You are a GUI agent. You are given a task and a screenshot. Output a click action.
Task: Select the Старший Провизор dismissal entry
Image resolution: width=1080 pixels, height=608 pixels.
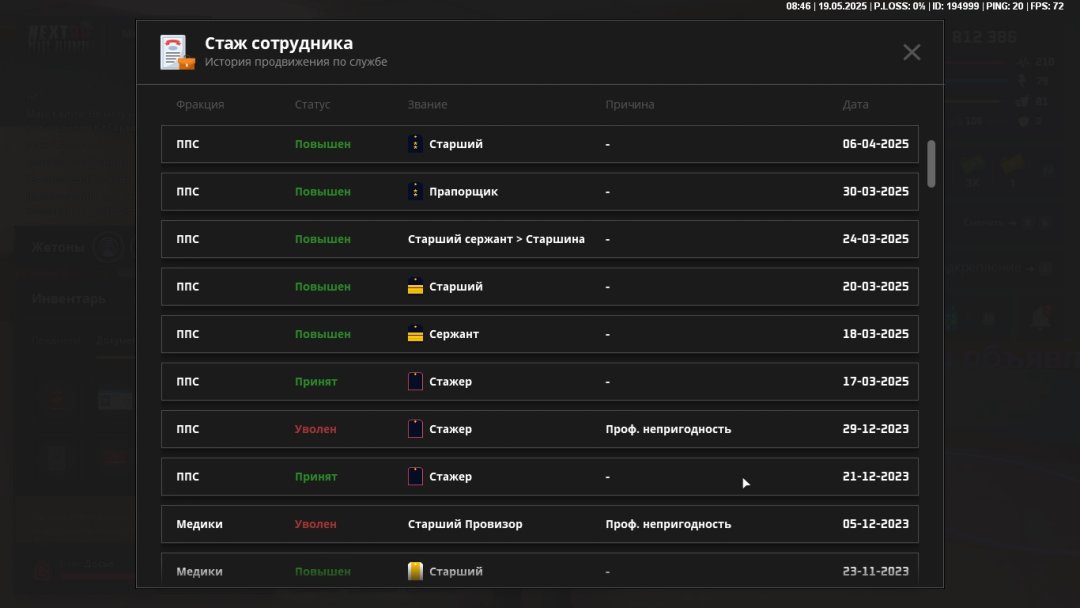[x=465, y=524]
